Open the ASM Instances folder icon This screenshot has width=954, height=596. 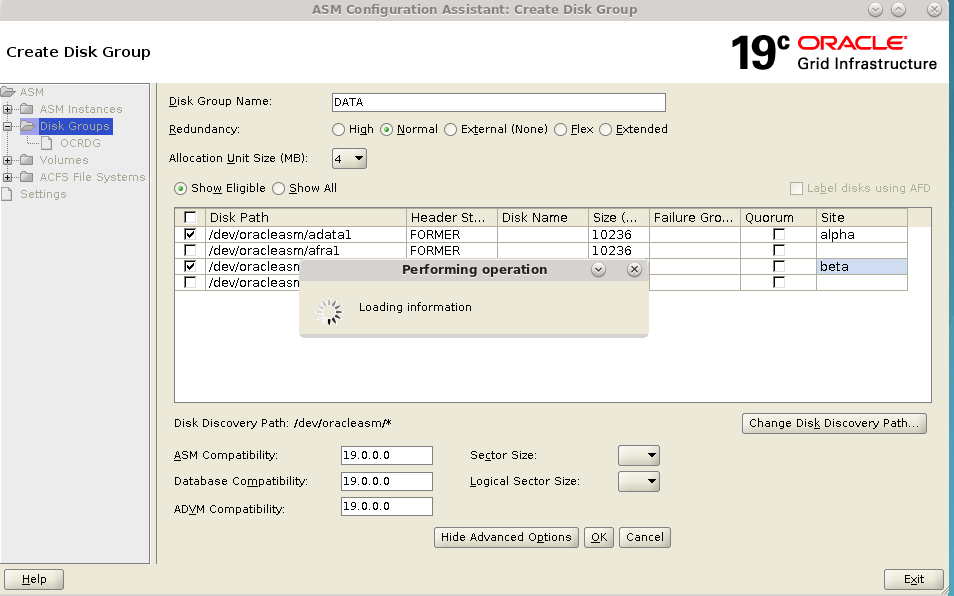pos(26,109)
